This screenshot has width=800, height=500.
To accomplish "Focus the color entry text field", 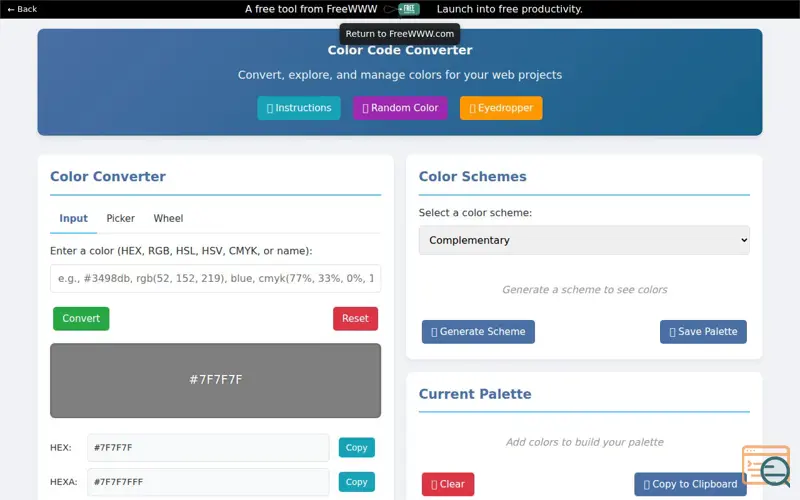I will pos(215,279).
